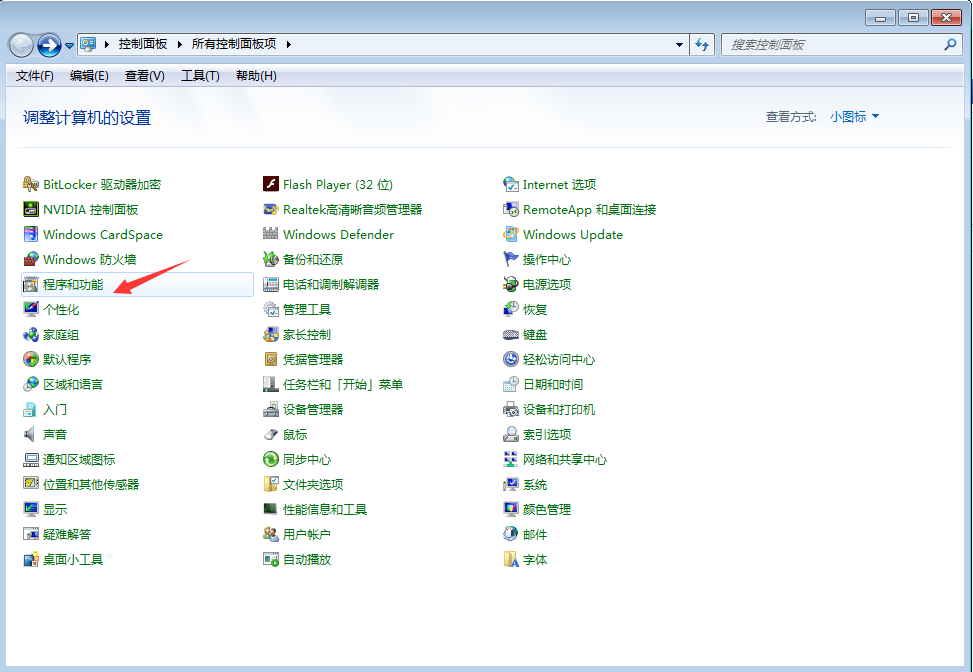Open the 邮件 icon
The width and height of the screenshot is (973, 672).
point(510,534)
